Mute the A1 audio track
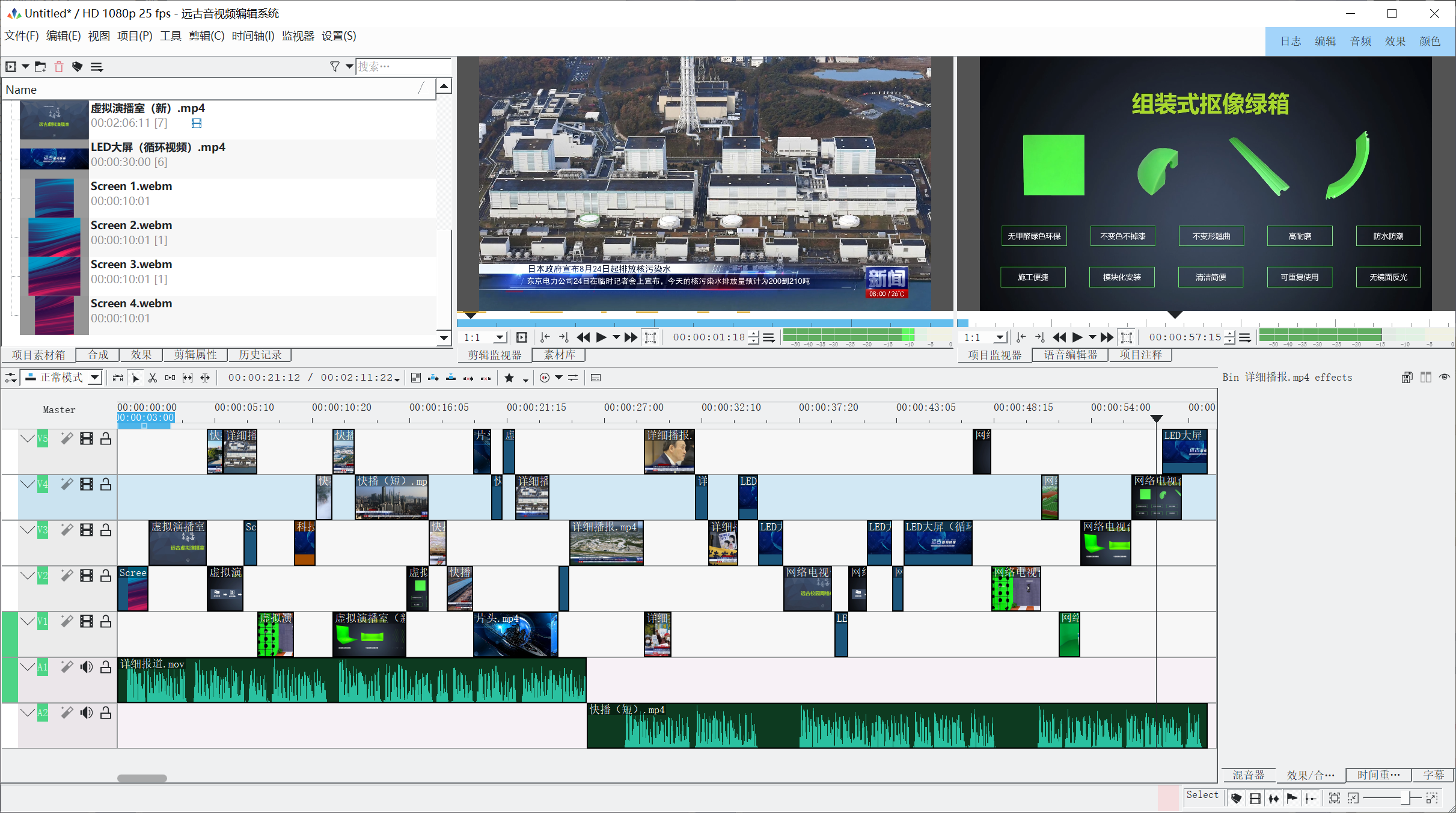This screenshot has width=1456, height=813. [87, 666]
